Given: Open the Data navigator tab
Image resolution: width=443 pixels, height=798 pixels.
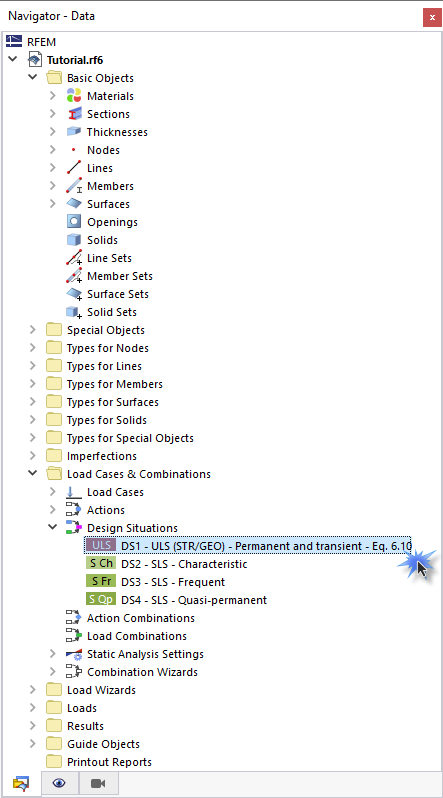Looking at the screenshot, I should pyautogui.click(x=21, y=783).
